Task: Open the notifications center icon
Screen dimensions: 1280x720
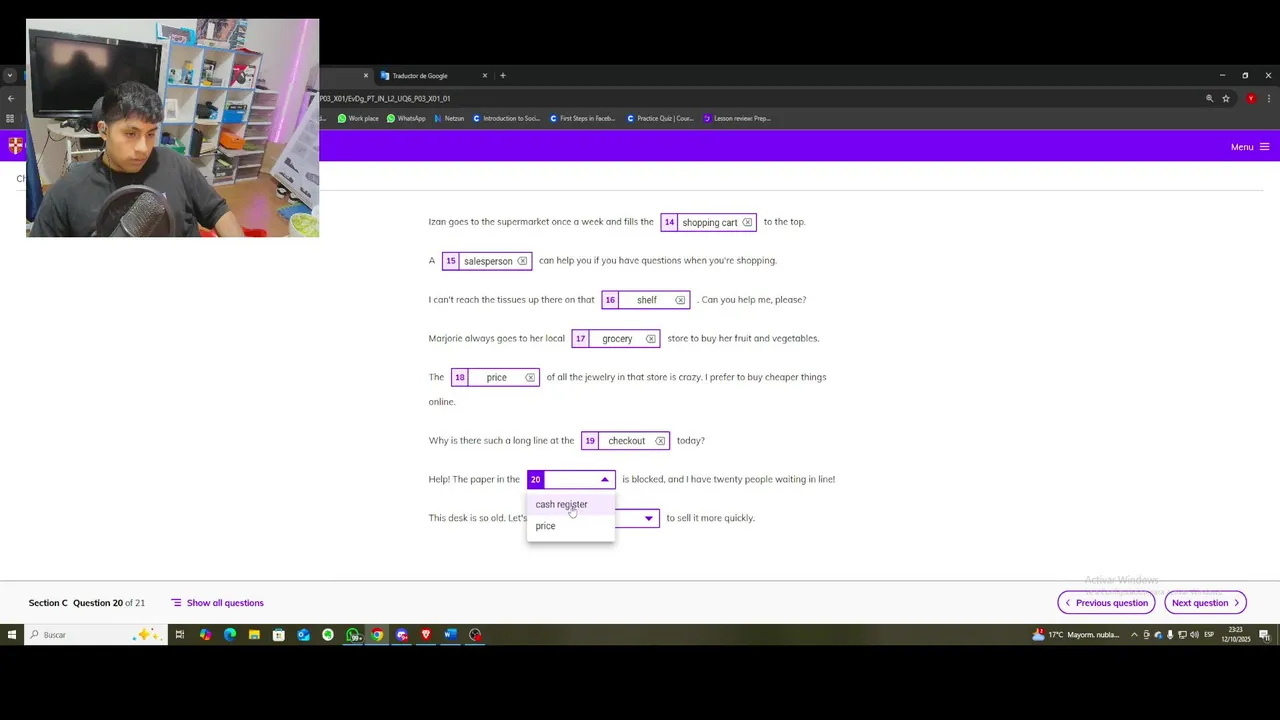Action: pos(1264,635)
